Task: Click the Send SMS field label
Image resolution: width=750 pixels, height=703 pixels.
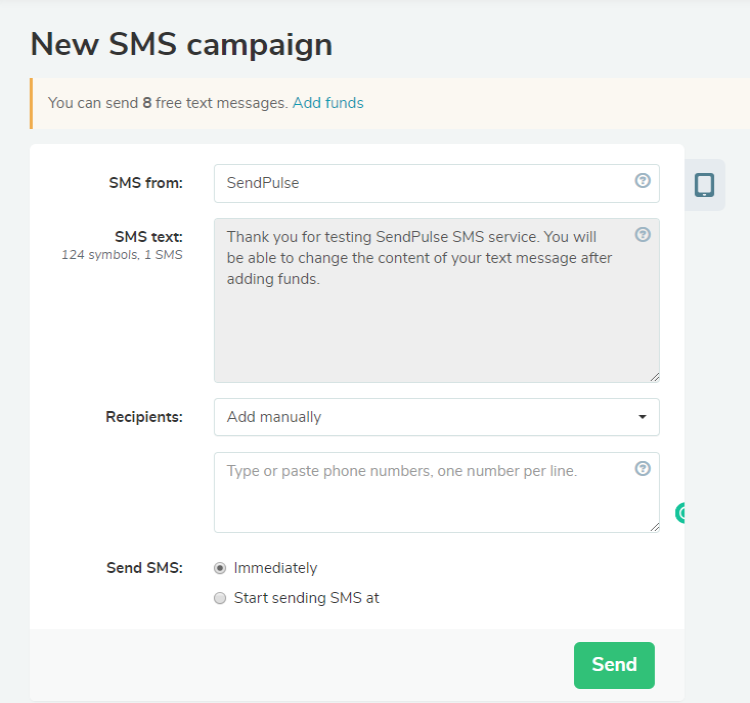Action: tap(144, 568)
